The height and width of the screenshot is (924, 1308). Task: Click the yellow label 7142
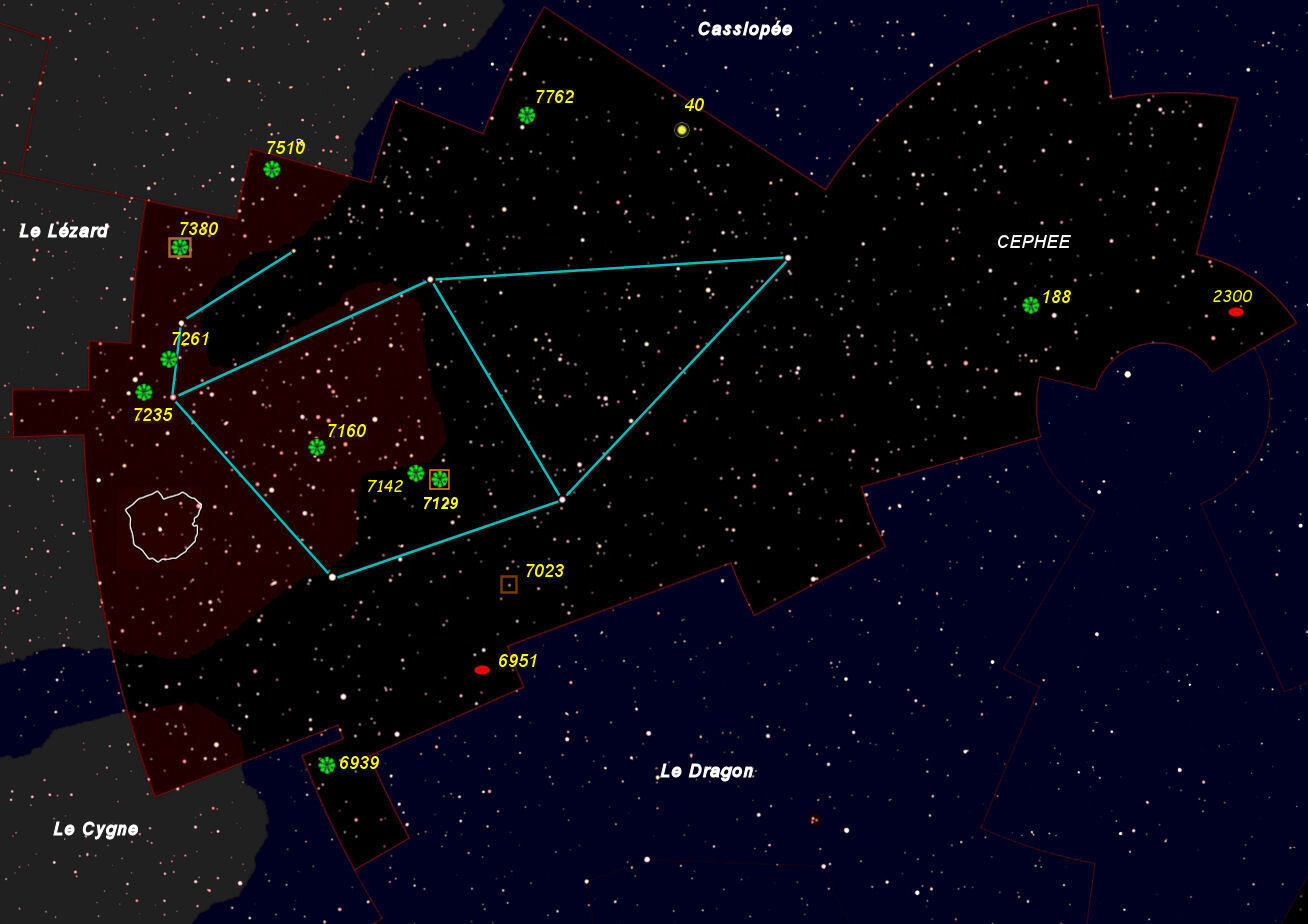385,487
